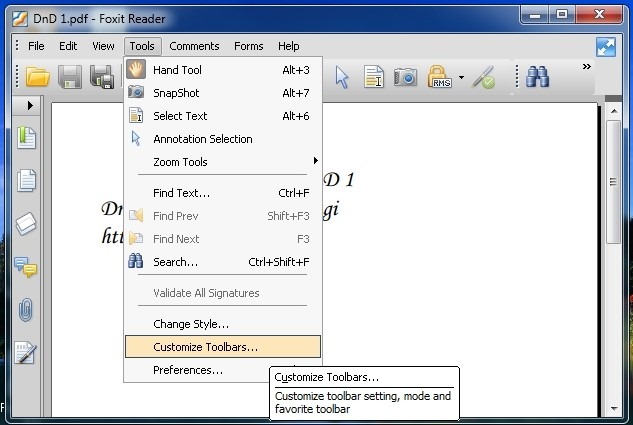Expand the Zoom Tools submenu
This screenshot has width=633, height=425.
[x=223, y=162]
